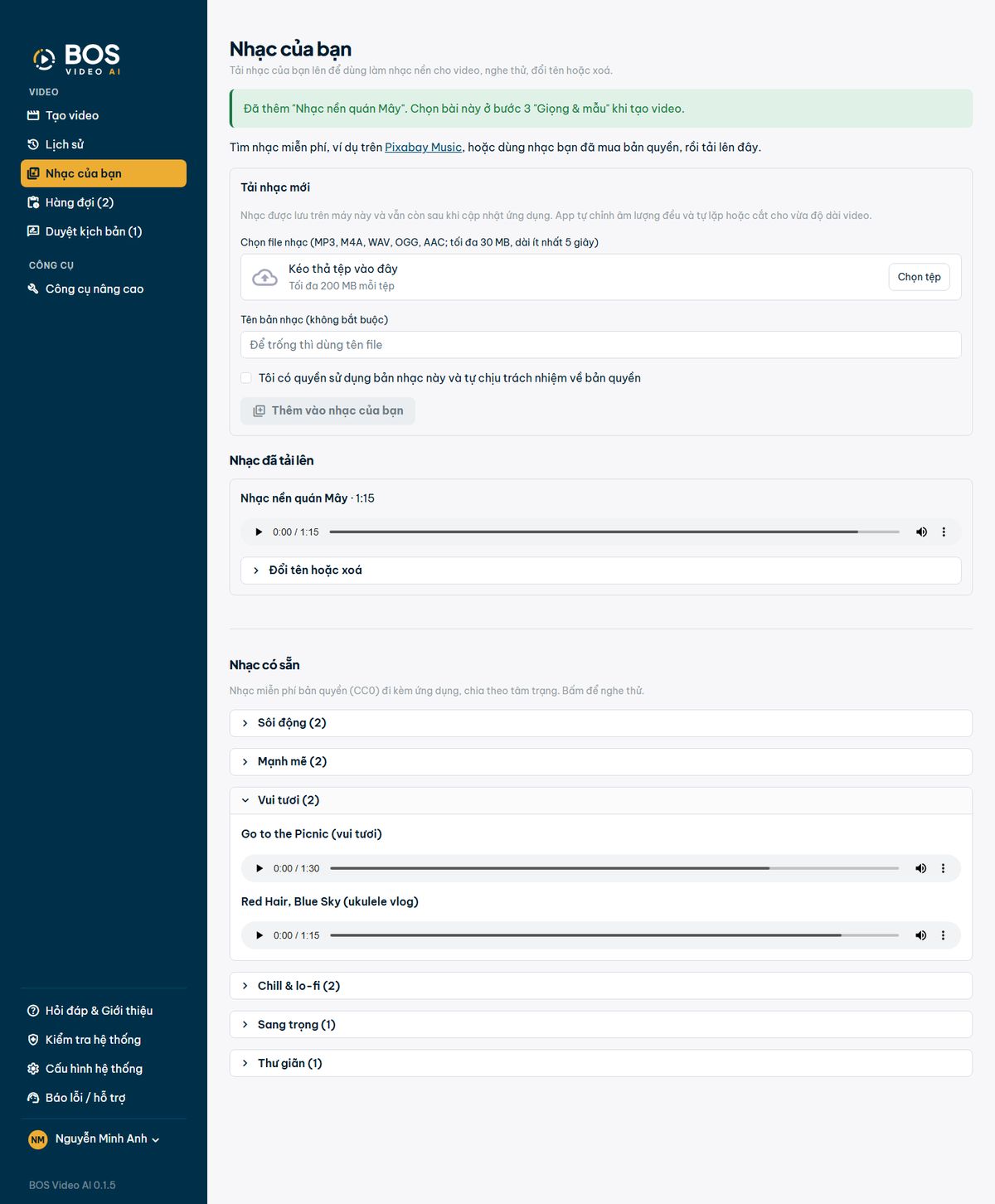Click the BOS Video AI 0.1.5 version text
The width and height of the screenshot is (995, 1204).
click(72, 1185)
